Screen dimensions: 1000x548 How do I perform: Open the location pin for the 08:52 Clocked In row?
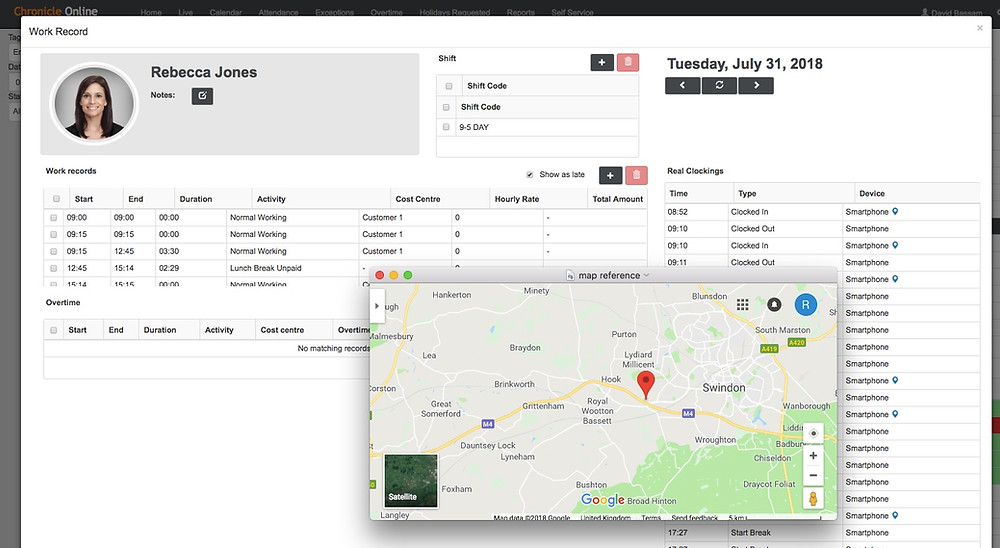click(x=895, y=211)
